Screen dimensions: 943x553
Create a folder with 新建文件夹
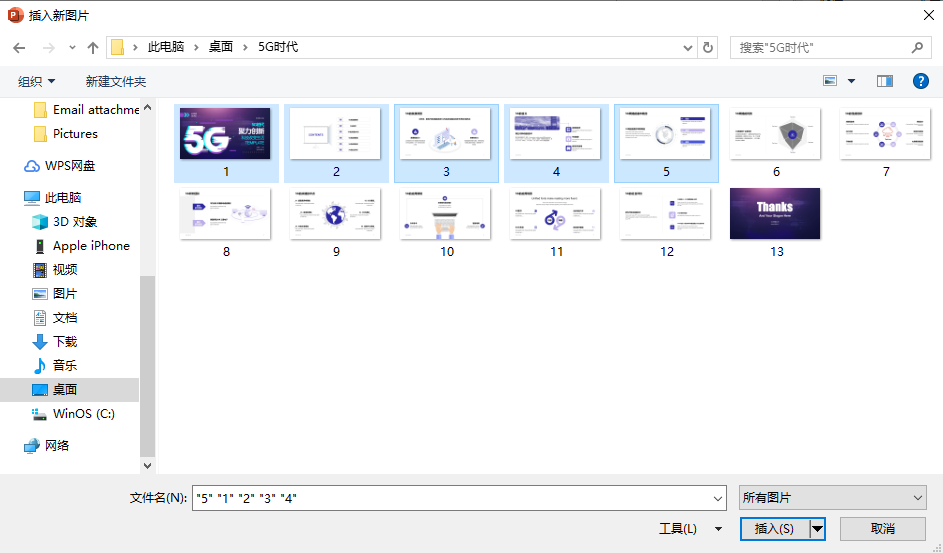click(x=115, y=81)
